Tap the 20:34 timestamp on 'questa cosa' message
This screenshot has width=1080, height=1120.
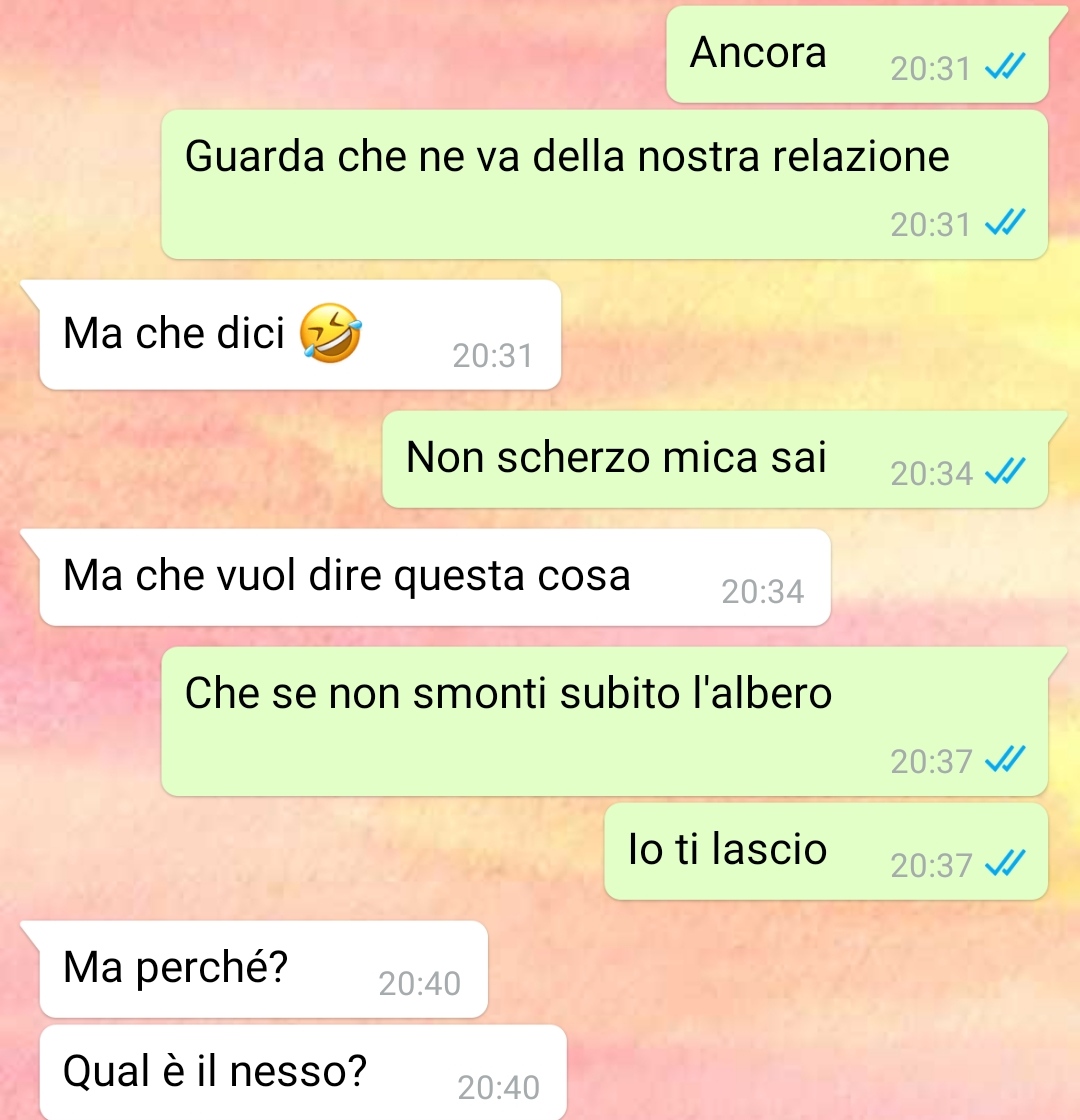(762, 591)
